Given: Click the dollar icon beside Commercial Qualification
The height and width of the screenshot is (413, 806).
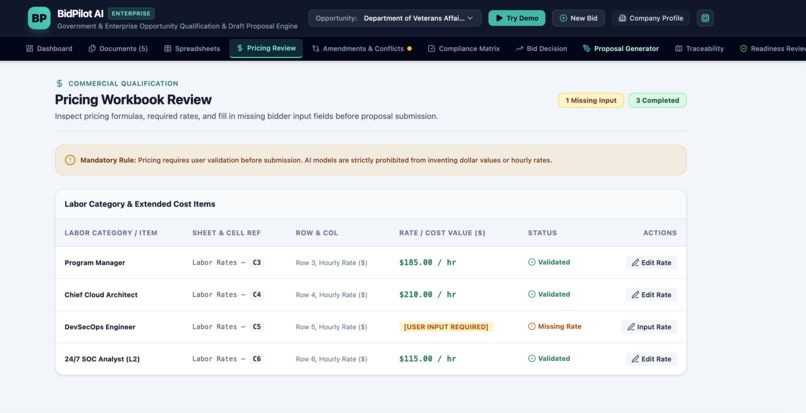Looking at the screenshot, I should [60, 83].
